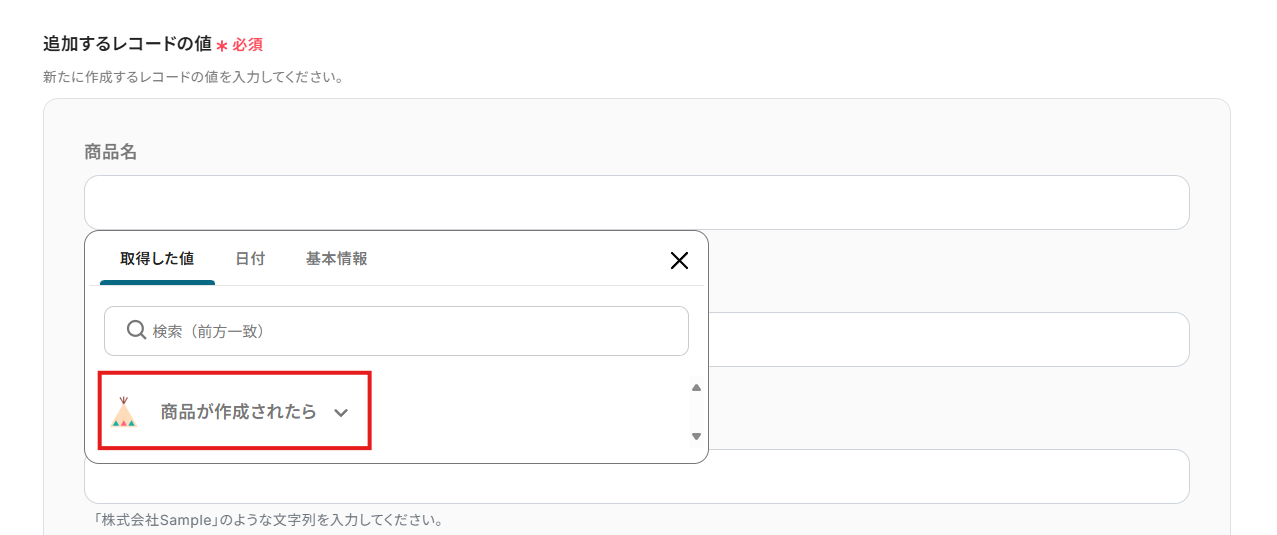Select the 基本情報 tab
The width and height of the screenshot is (1277, 535).
[x=337, y=259]
